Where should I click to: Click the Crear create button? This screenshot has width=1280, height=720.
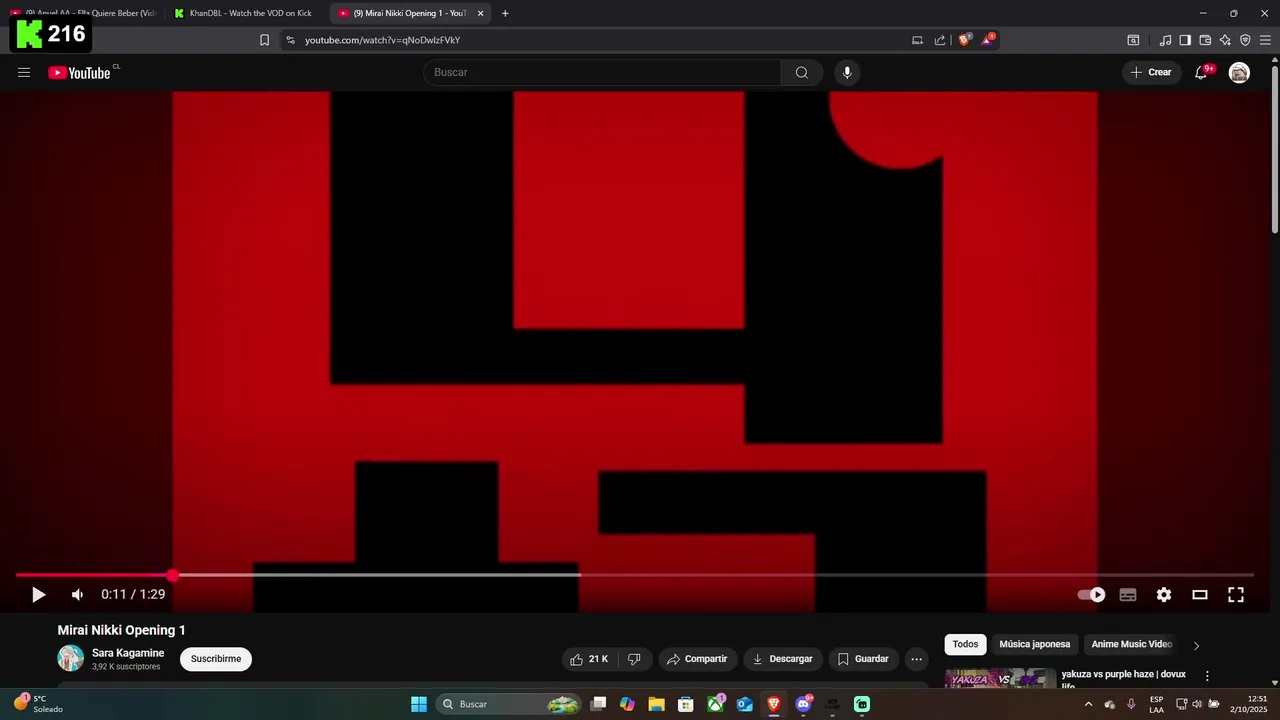[x=1151, y=72]
